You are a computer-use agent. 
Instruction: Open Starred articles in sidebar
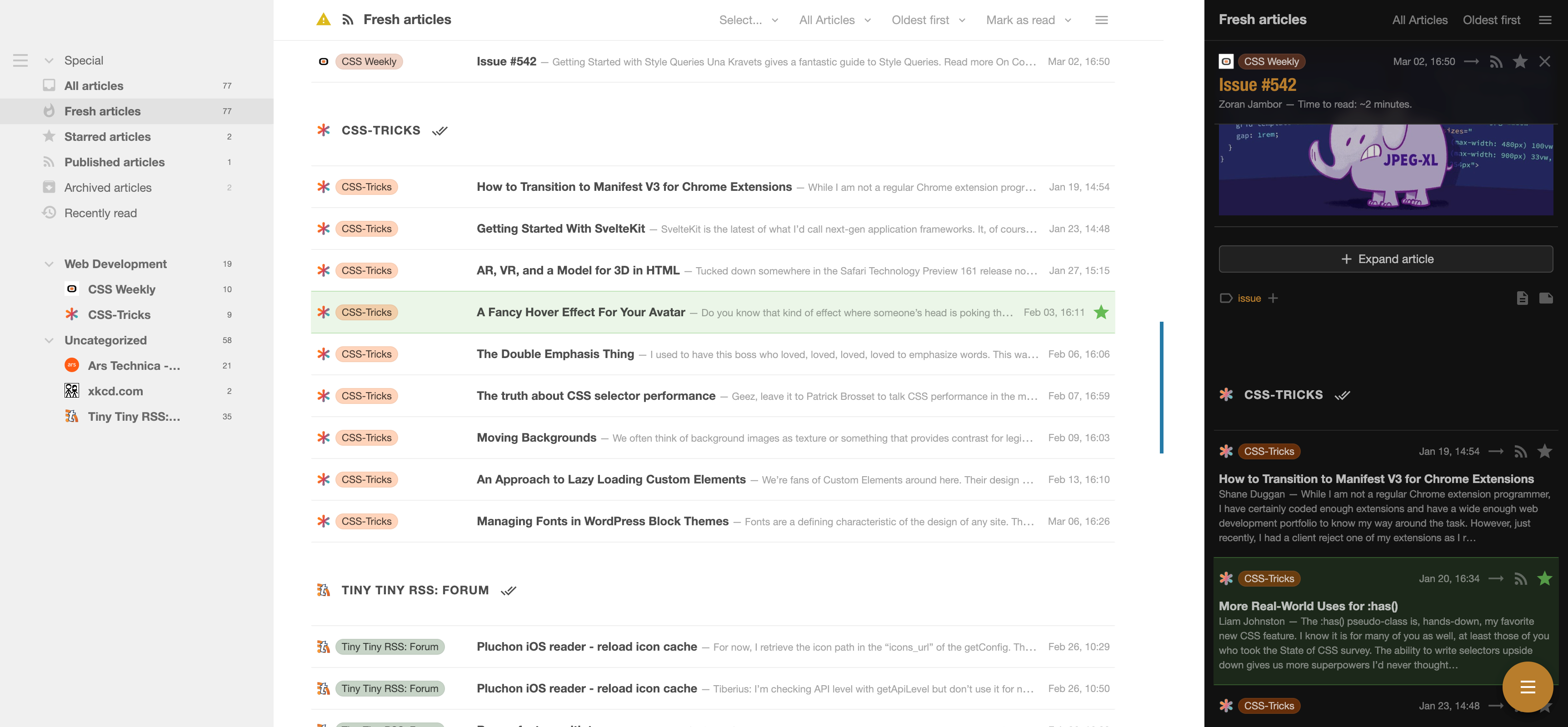point(108,137)
